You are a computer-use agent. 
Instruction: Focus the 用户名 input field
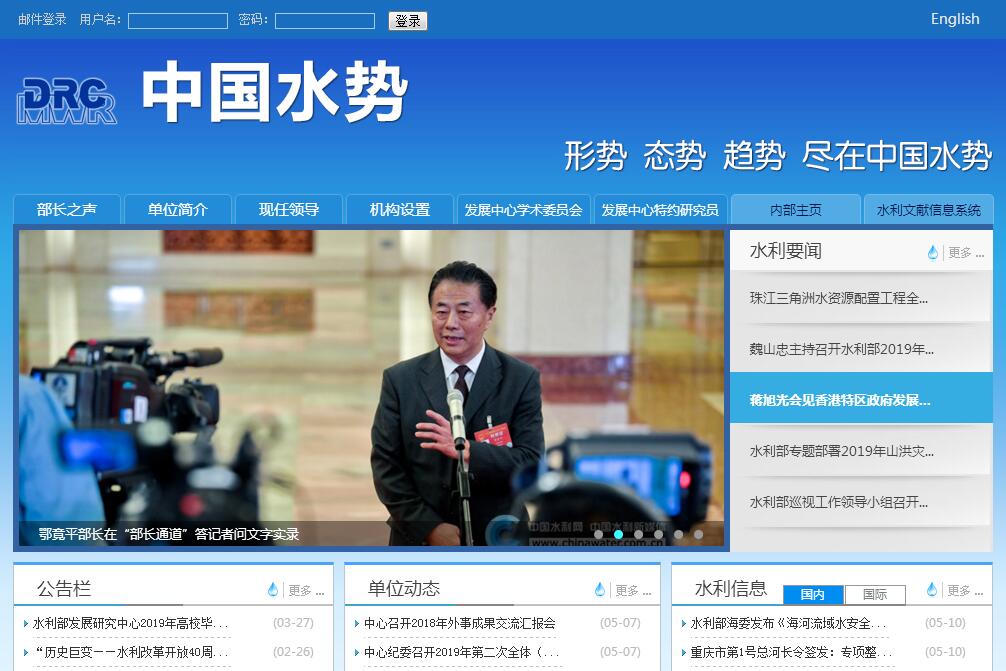click(x=178, y=21)
